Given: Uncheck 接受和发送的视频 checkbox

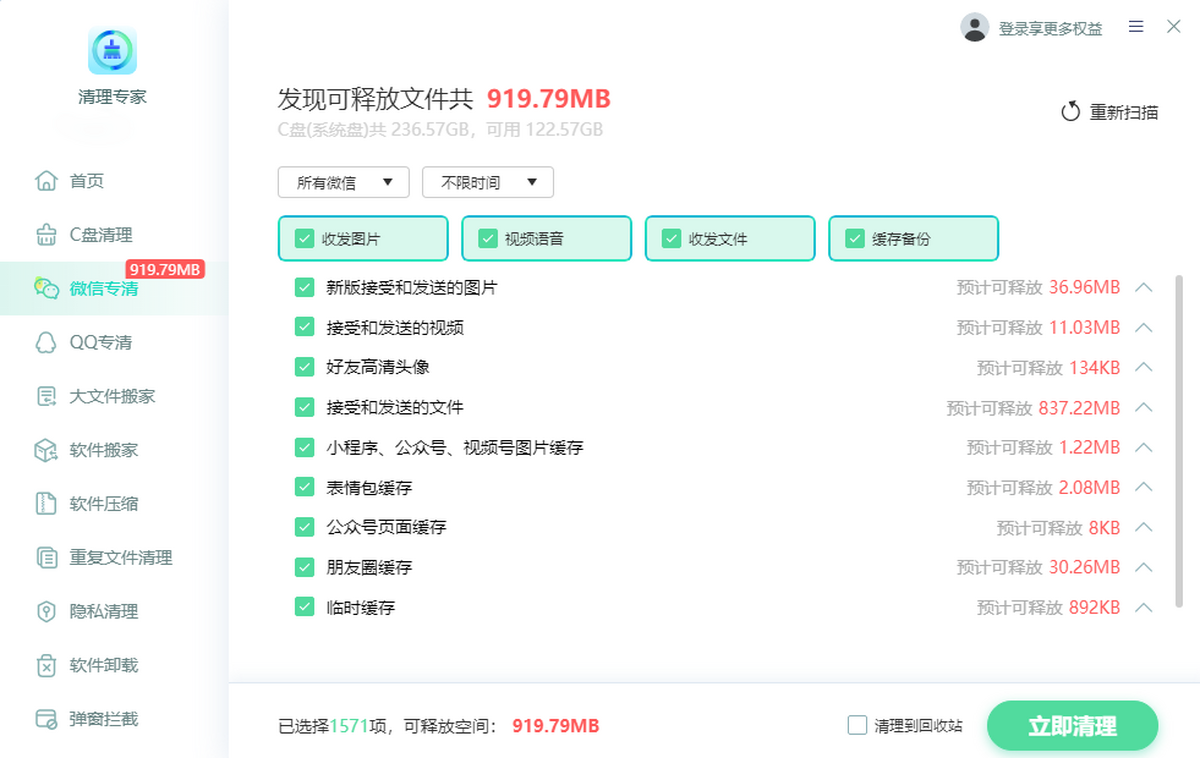Looking at the screenshot, I should coord(305,327).
